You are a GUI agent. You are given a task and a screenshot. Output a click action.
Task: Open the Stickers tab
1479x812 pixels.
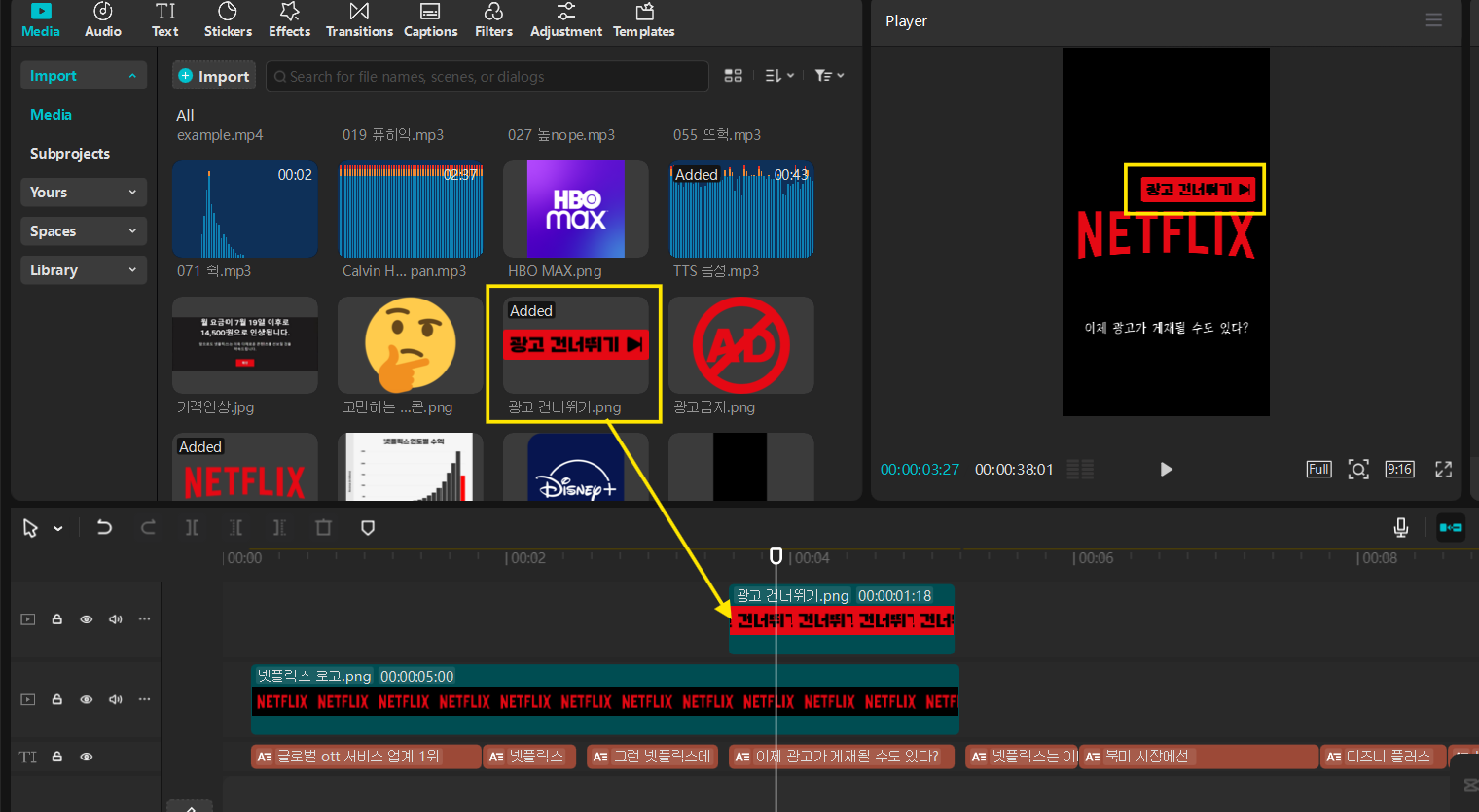[x=228, y=20]
